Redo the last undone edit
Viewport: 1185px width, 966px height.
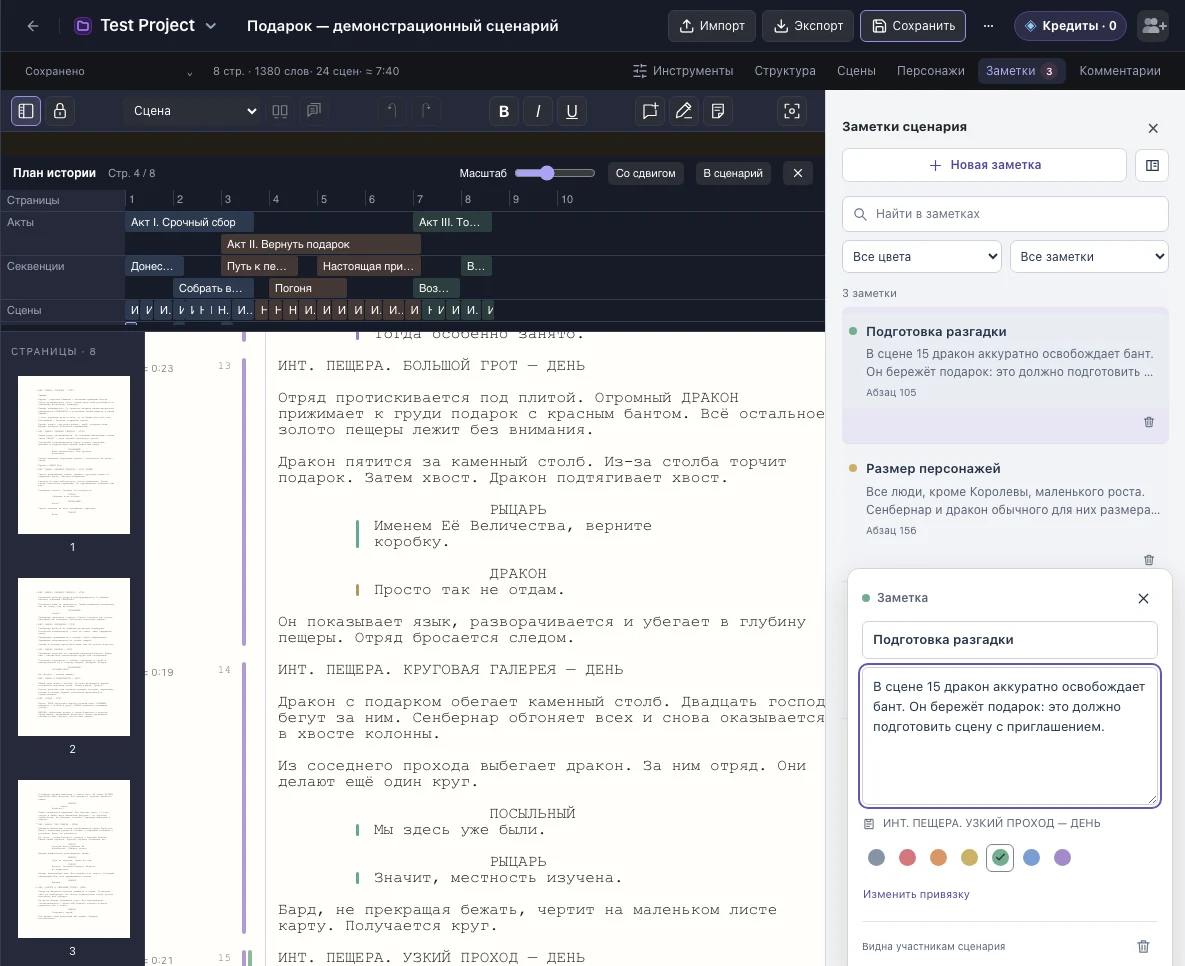coord(426,111)
